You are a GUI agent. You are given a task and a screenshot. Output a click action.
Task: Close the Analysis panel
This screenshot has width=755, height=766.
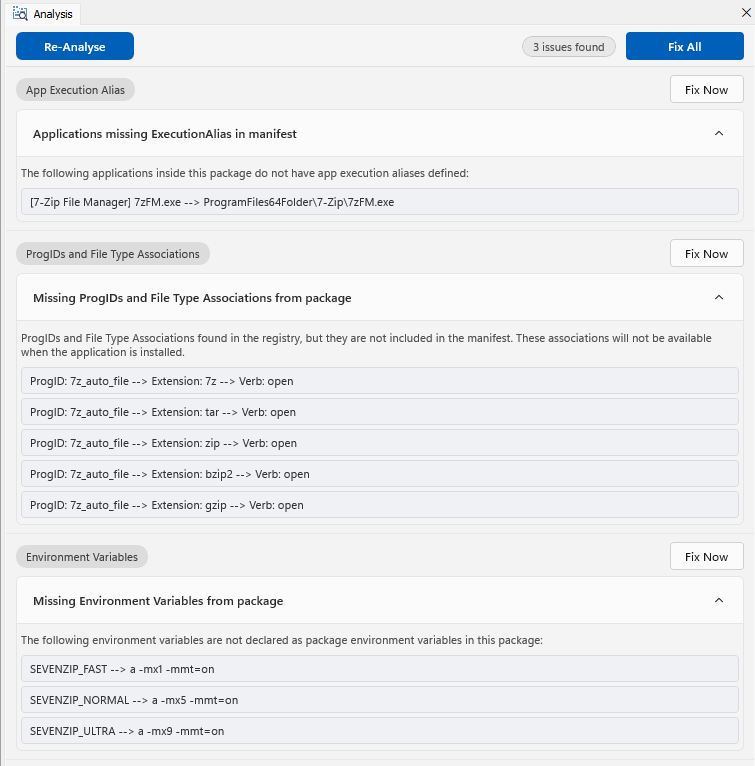pos(746,13)
